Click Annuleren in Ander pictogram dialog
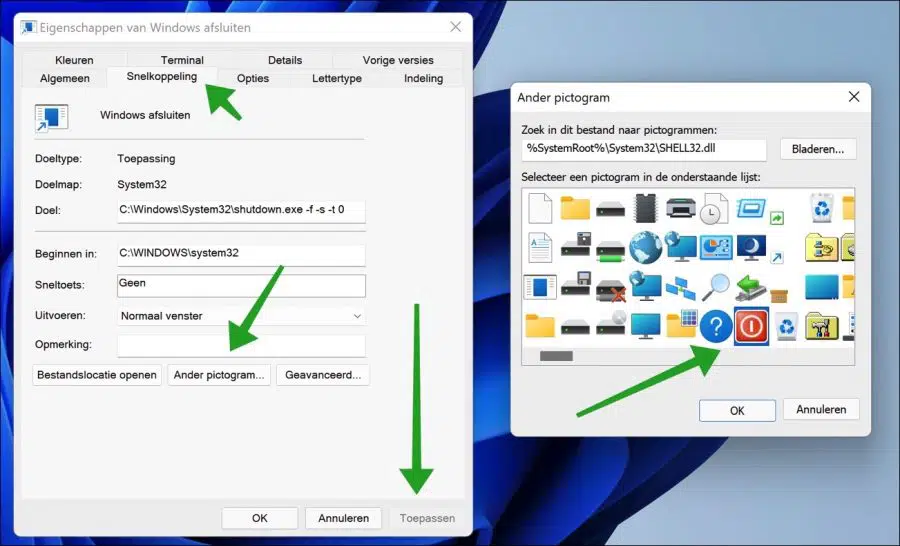This screenshot has height=546, width=900. click(821, 409)
